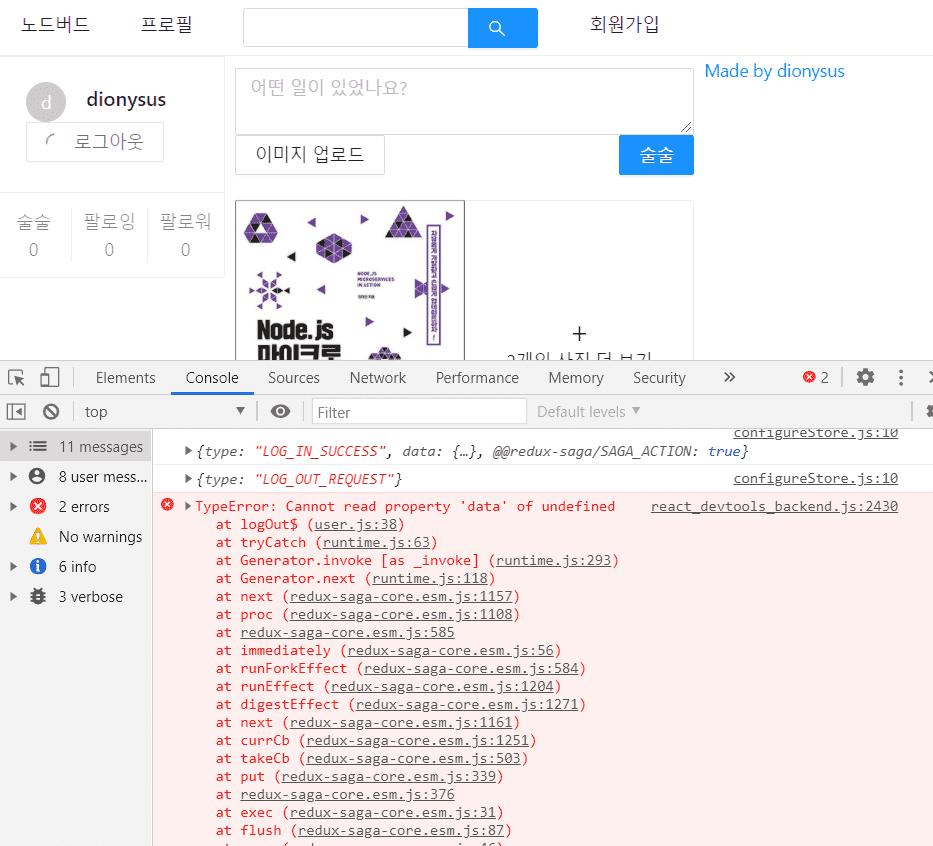This screenshot has height=846, width=933.
Task: Expand the LOG_OUT_REQUEST object
Action: tap(188, 479)
